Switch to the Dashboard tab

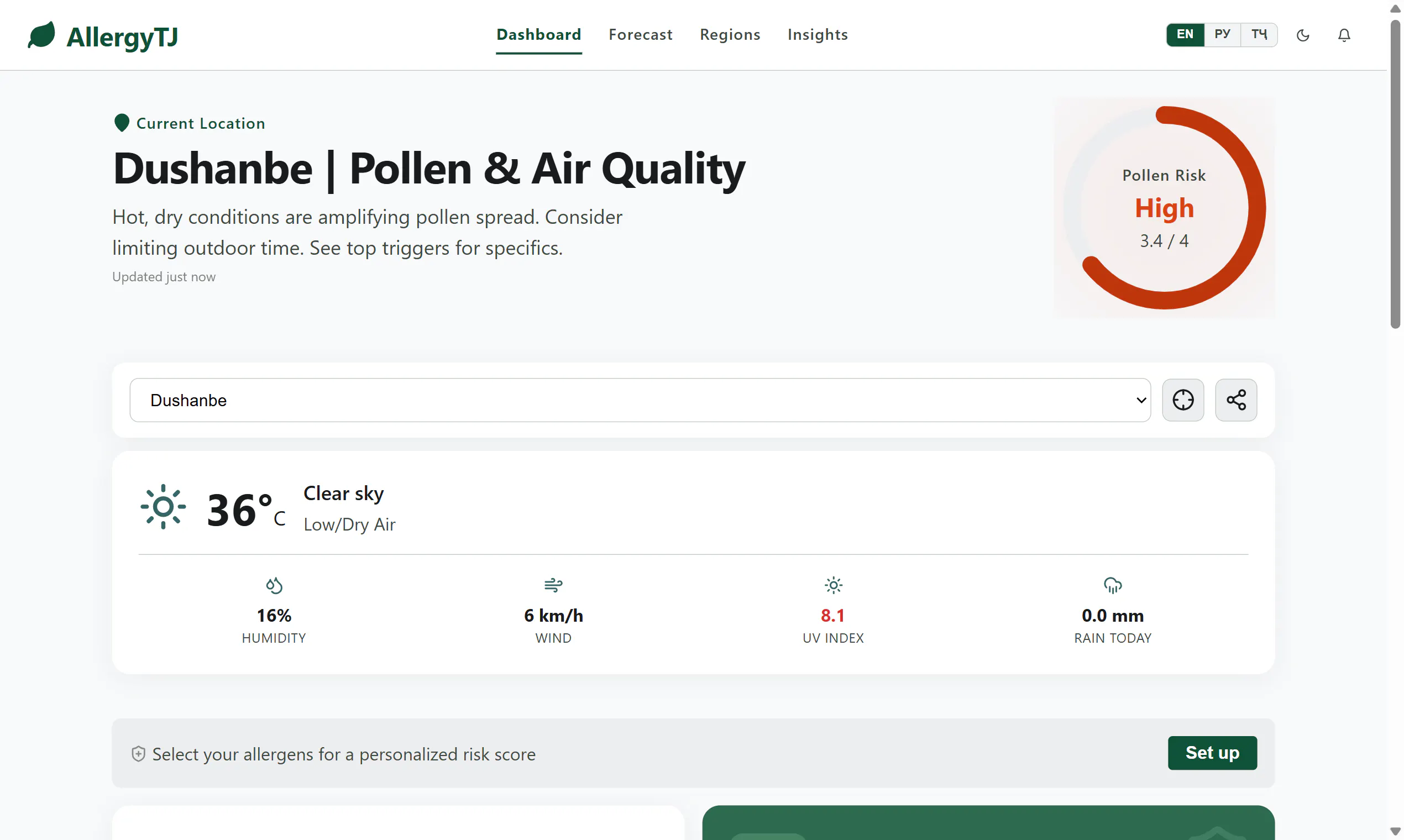(x=538, y=34)
